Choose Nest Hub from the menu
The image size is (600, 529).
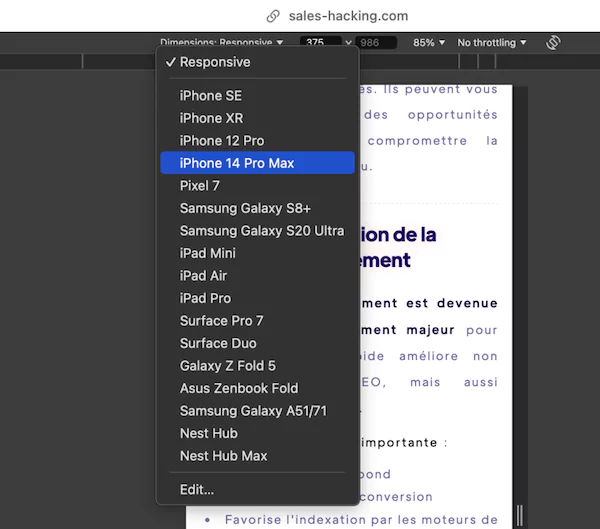[257, 433]
